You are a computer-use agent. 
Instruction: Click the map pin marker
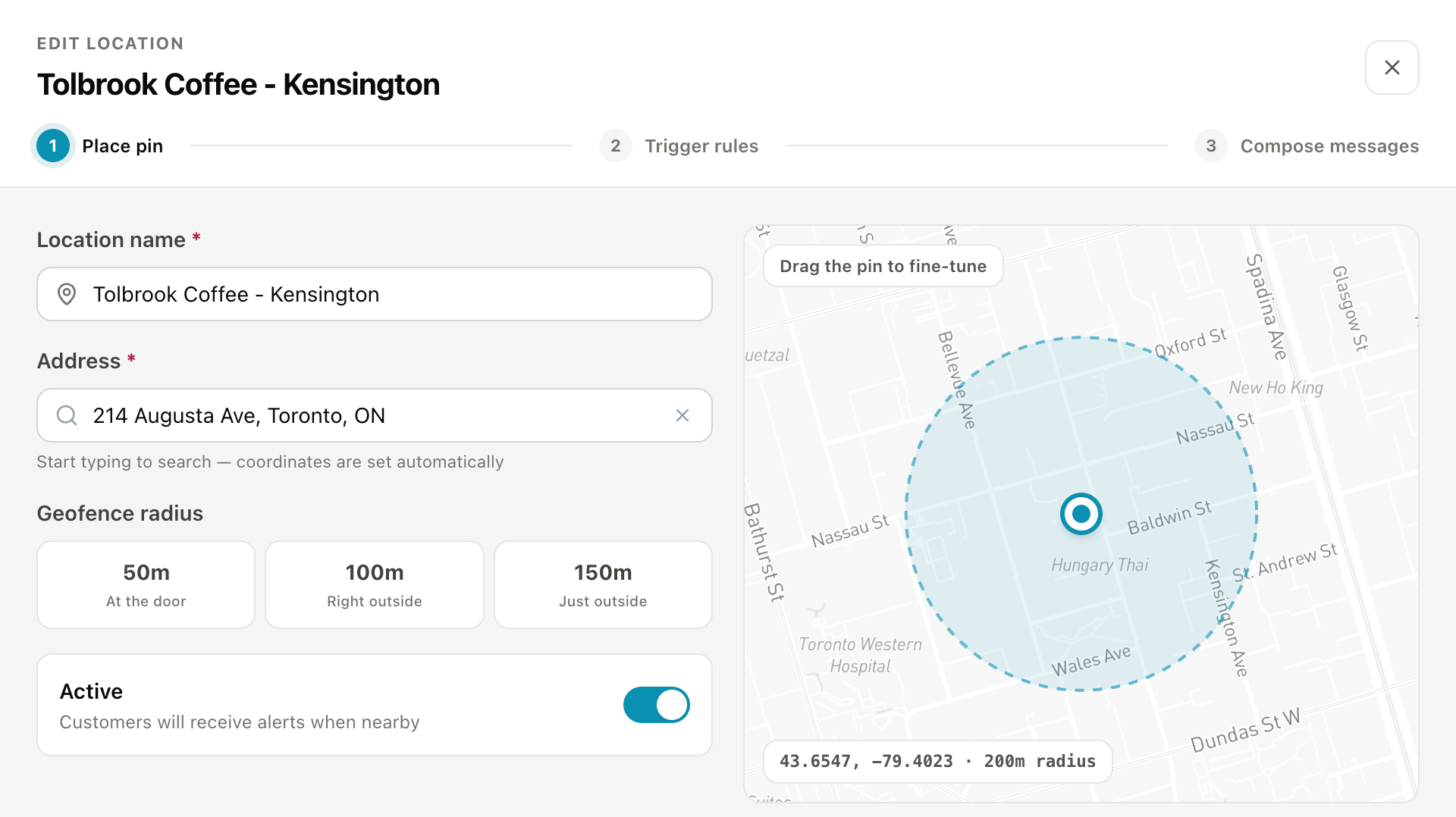coord(1081,514)
